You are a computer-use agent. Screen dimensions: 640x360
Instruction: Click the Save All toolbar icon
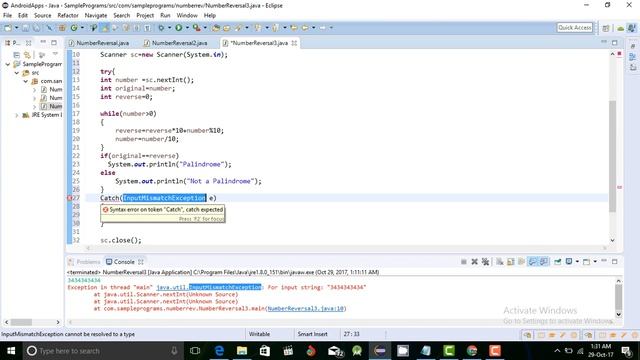click(36, 28)
